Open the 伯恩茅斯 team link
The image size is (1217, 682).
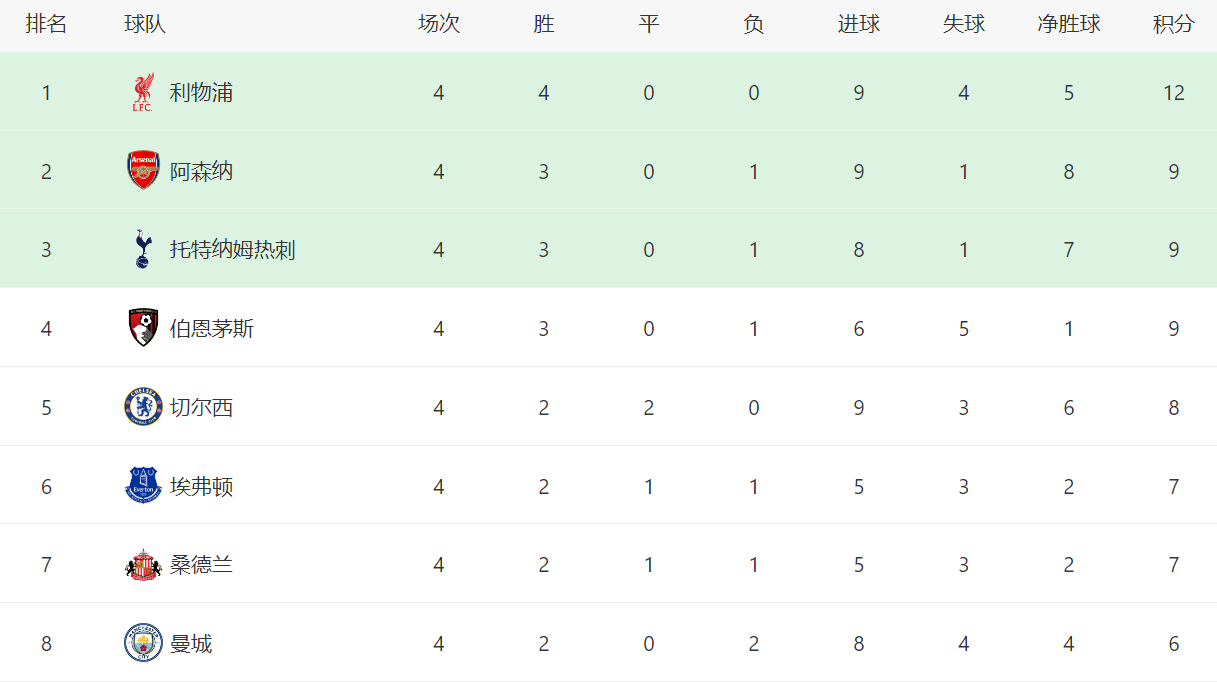coord(212,328)
